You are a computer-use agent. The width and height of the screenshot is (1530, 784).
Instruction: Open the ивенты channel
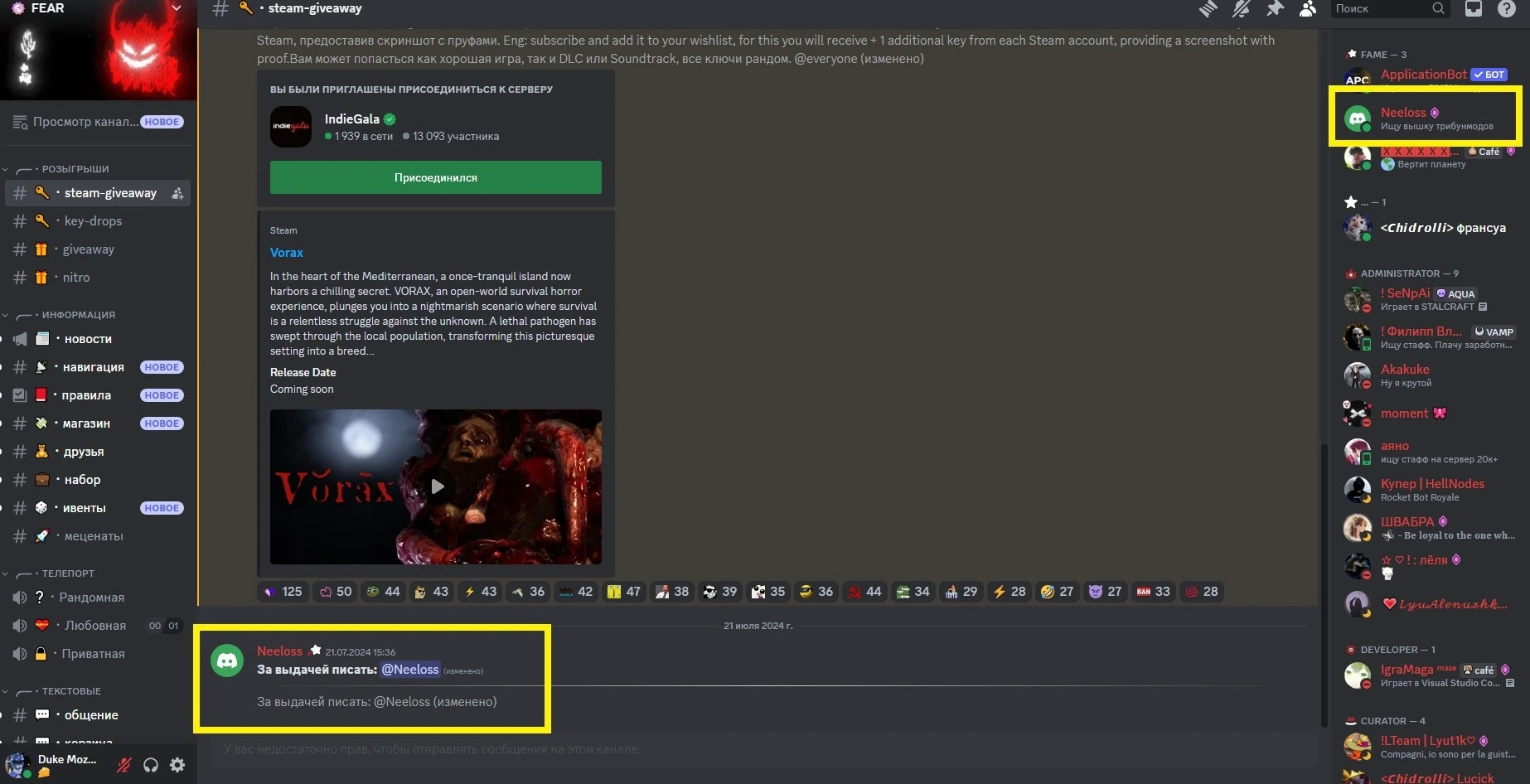[98, 508]
